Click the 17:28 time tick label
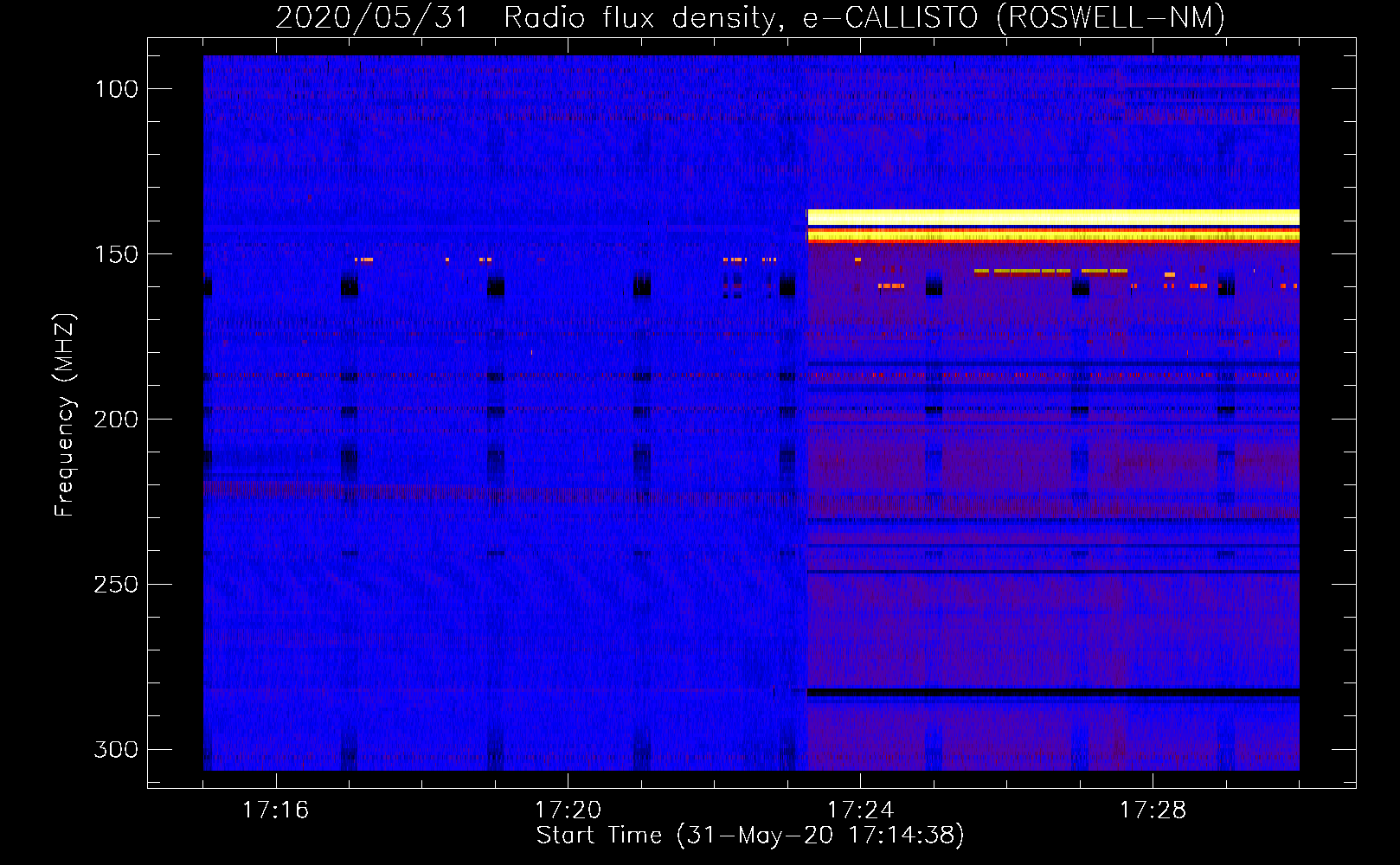 pos(1153,811)
